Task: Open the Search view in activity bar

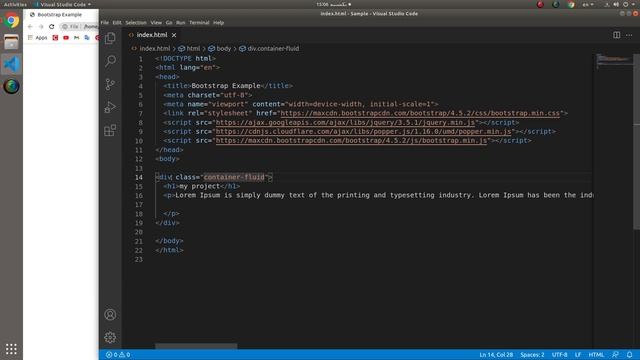Action: 110,61
